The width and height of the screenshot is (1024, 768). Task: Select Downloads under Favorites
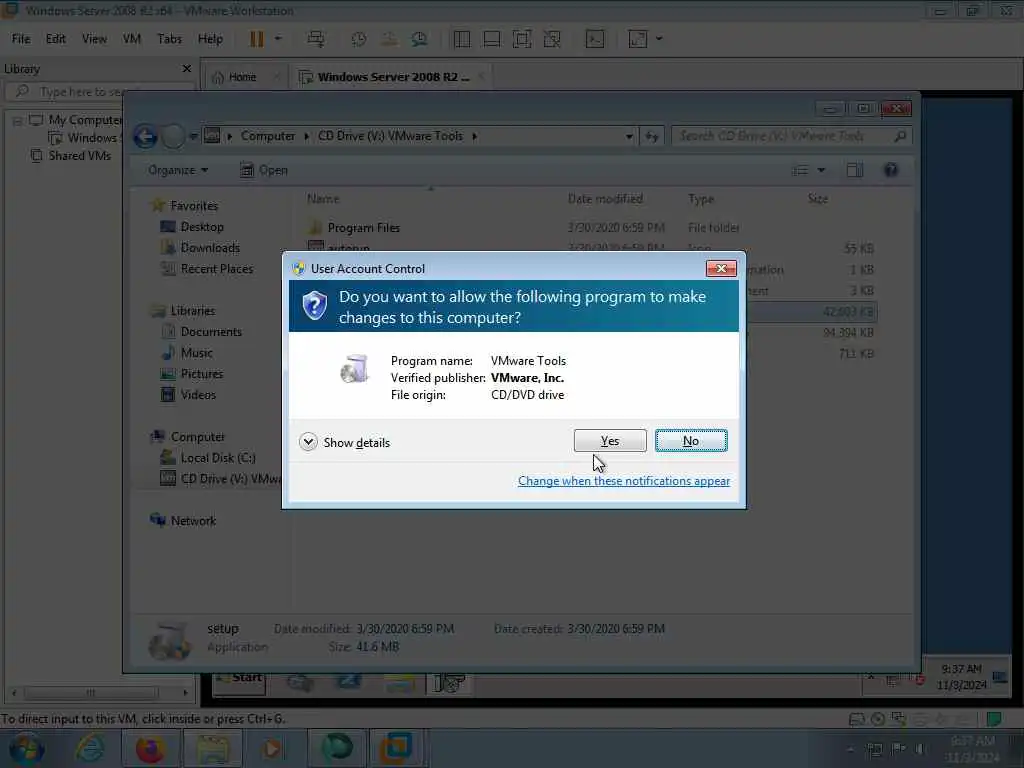point(210,248)
